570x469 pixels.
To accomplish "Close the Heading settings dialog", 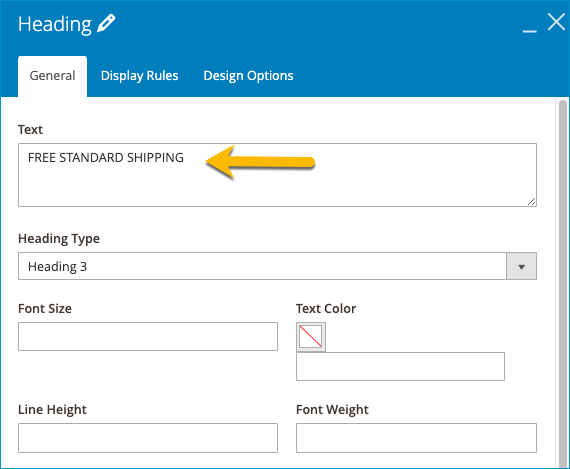I will [x=556, y=22].
